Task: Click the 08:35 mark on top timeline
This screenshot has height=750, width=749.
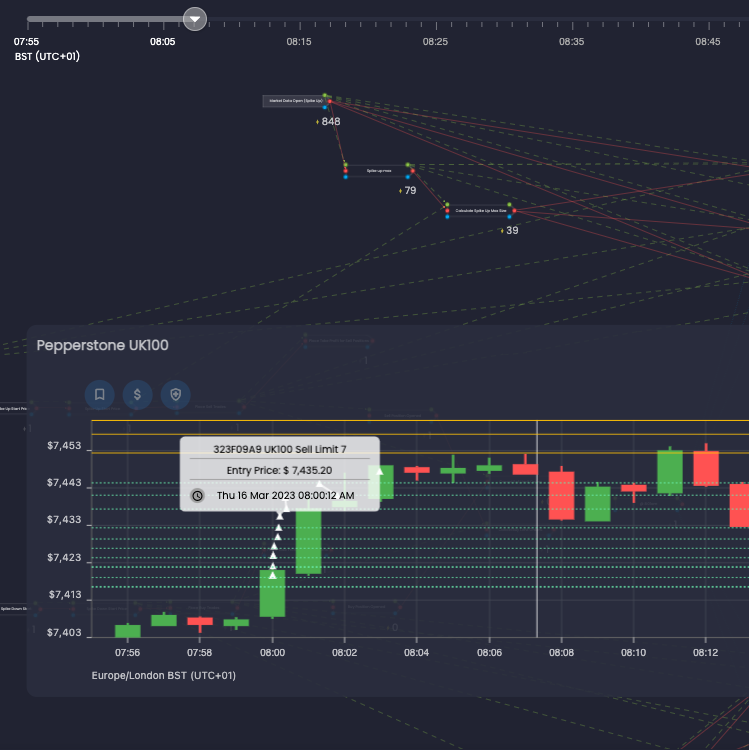Action: (571, 41)
